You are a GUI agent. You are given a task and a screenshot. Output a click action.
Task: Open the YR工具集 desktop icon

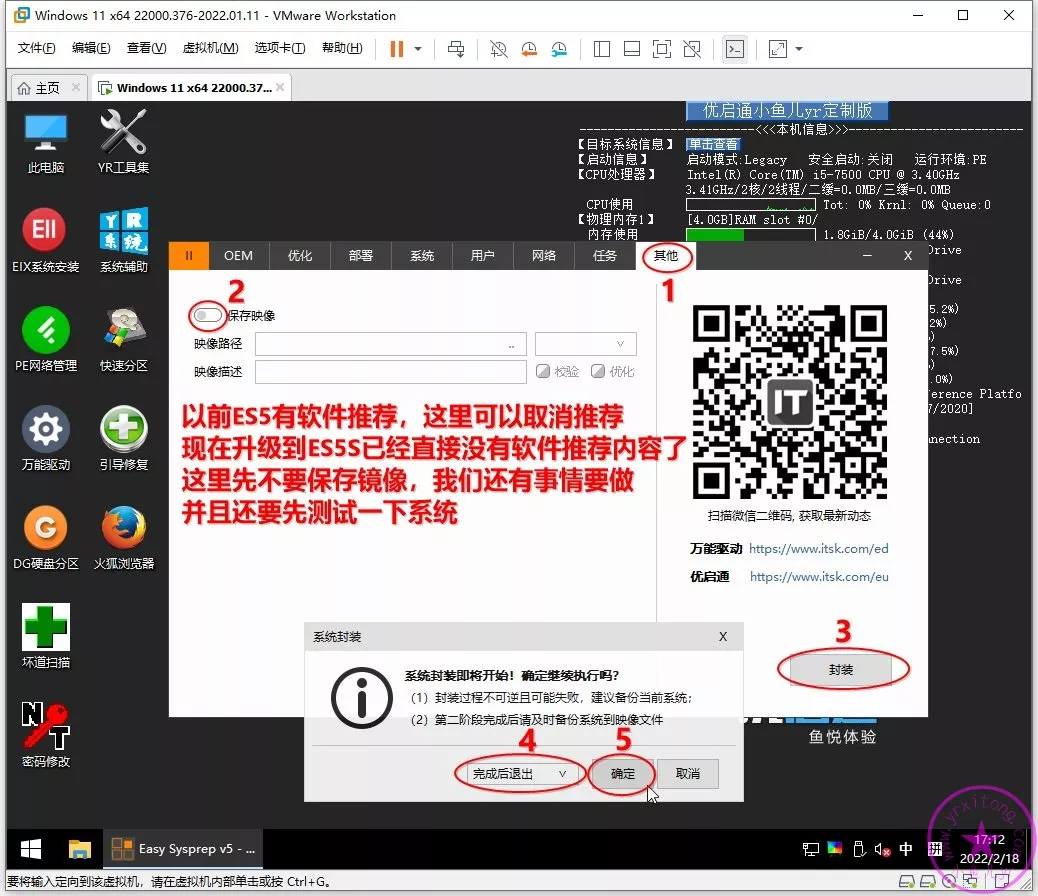pos(123,134)
